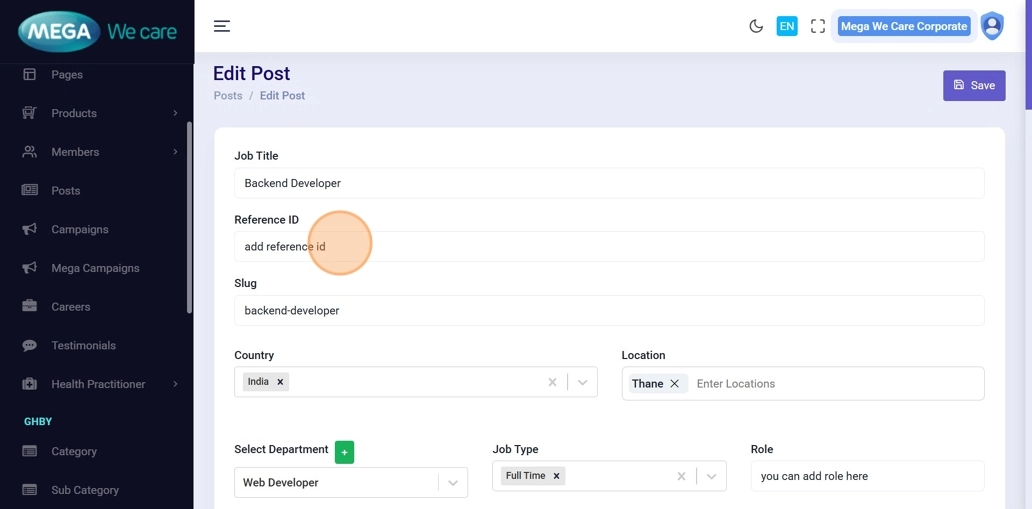Viewport: 1032px width, 509px height.
Task: Expand the Country dropdown
Action: (582, 382)
